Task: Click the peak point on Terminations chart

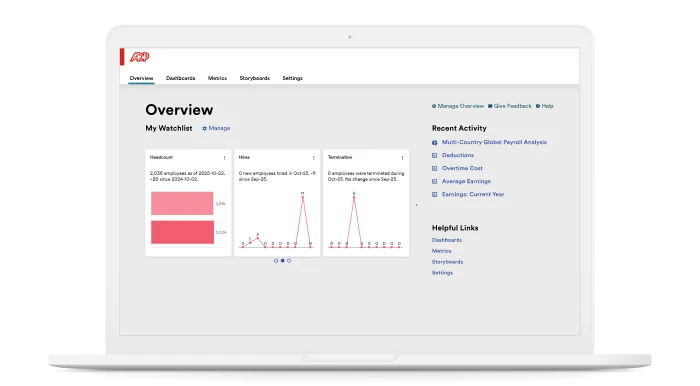Action: (x=354, y=198)
